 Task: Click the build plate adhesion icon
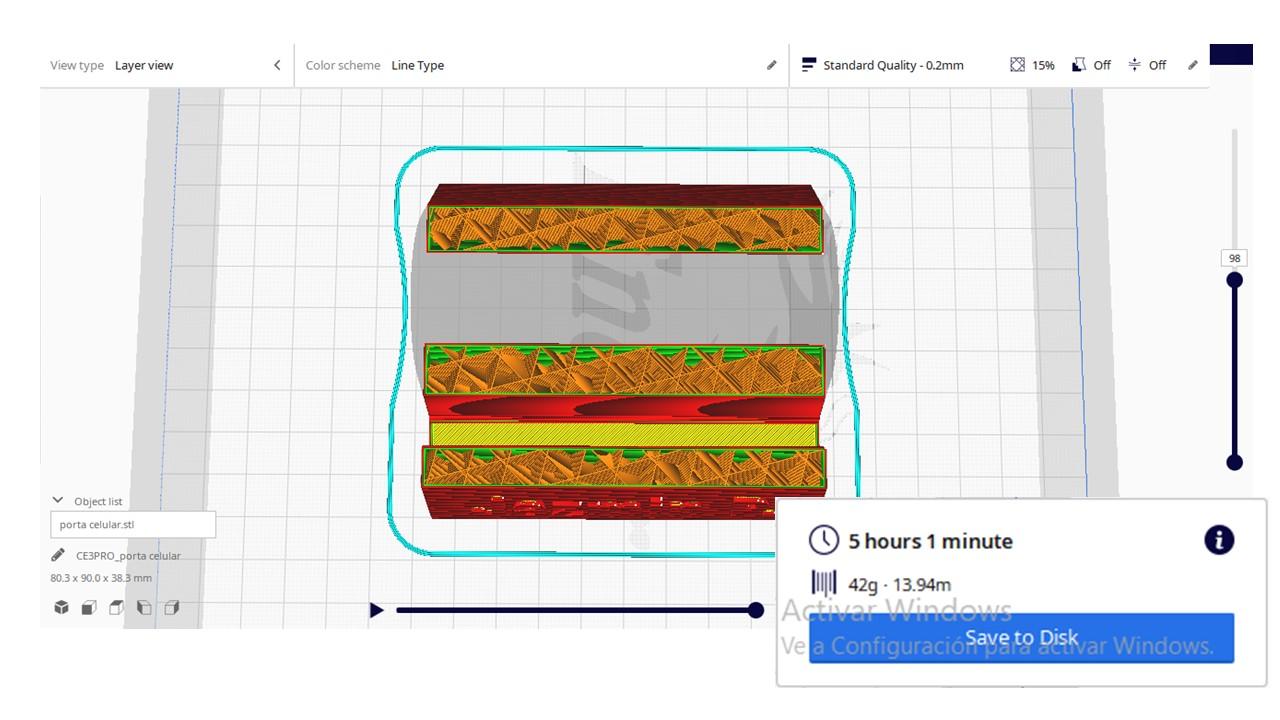coord(1135,65)
